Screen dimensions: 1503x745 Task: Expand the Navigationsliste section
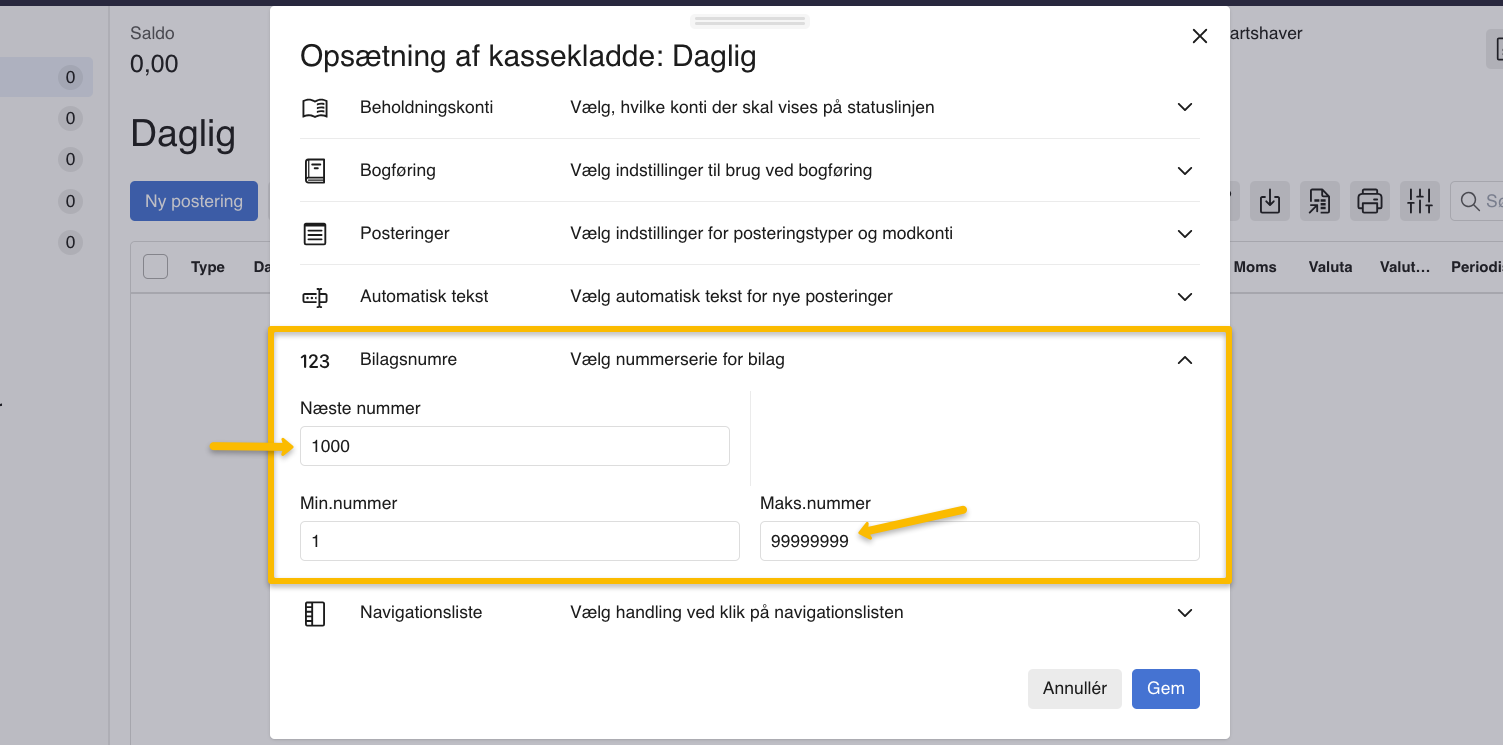(x=1184, y=612)
